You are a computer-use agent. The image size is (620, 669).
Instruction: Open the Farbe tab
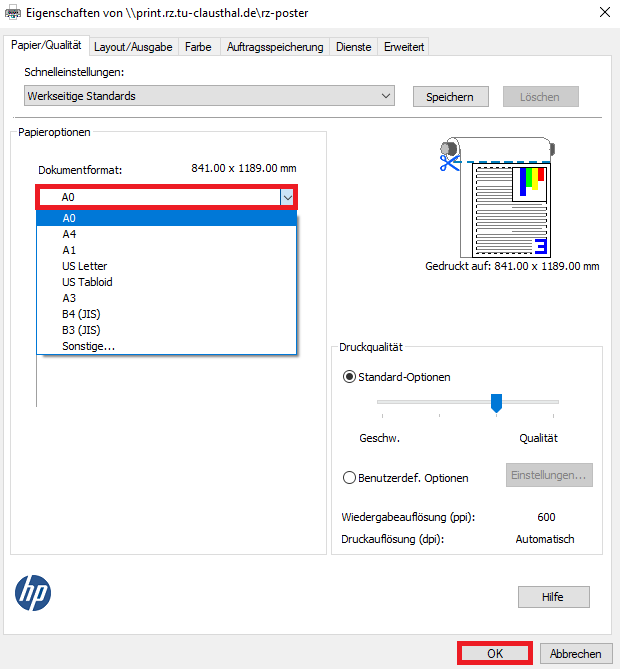click(198, 47)
